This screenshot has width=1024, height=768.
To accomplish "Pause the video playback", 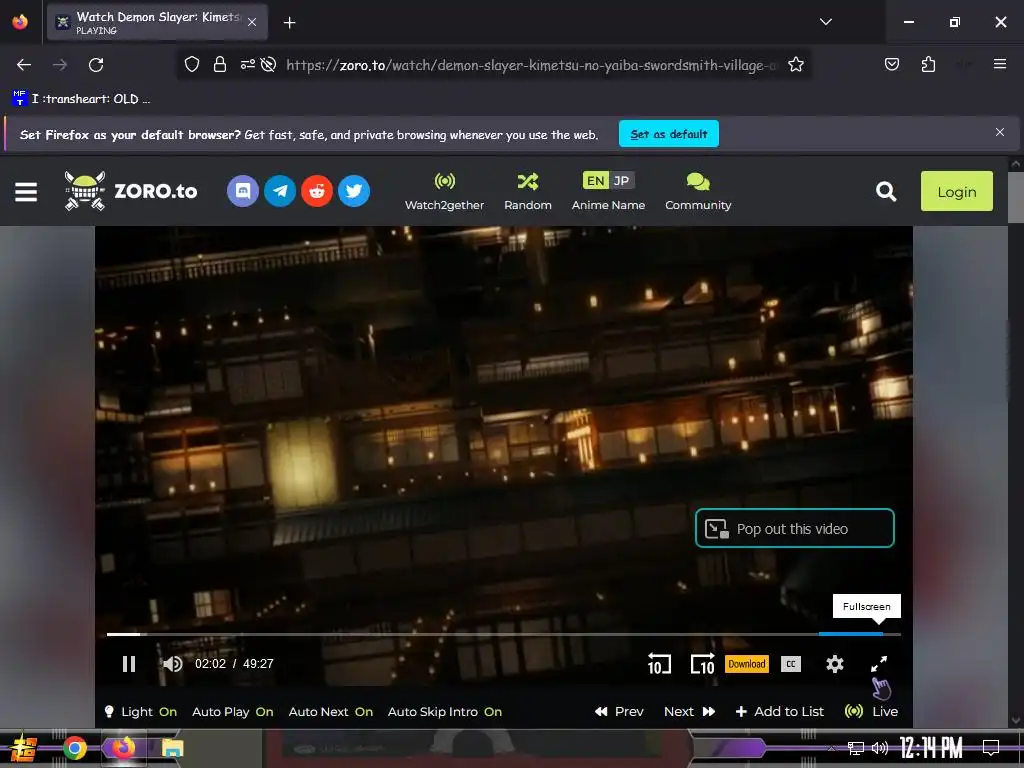I will pos(129,664).
